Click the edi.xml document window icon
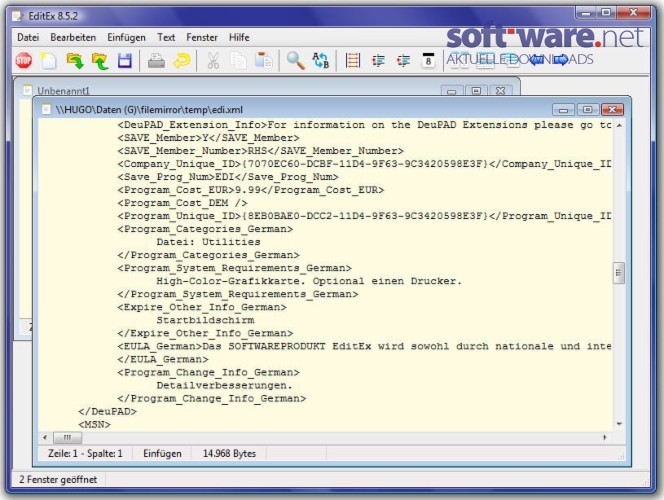This screenshot has width=664, height=500. [x=46, y=109]
